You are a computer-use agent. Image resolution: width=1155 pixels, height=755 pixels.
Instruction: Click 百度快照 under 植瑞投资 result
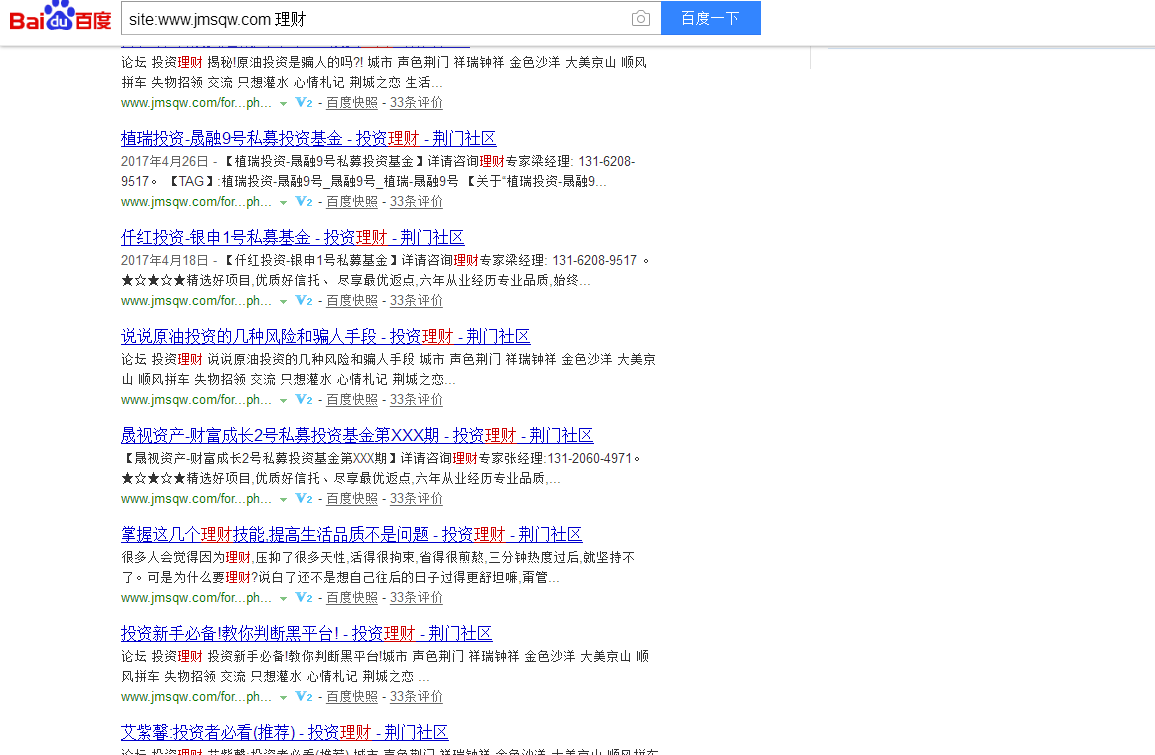tap(351, 201)
